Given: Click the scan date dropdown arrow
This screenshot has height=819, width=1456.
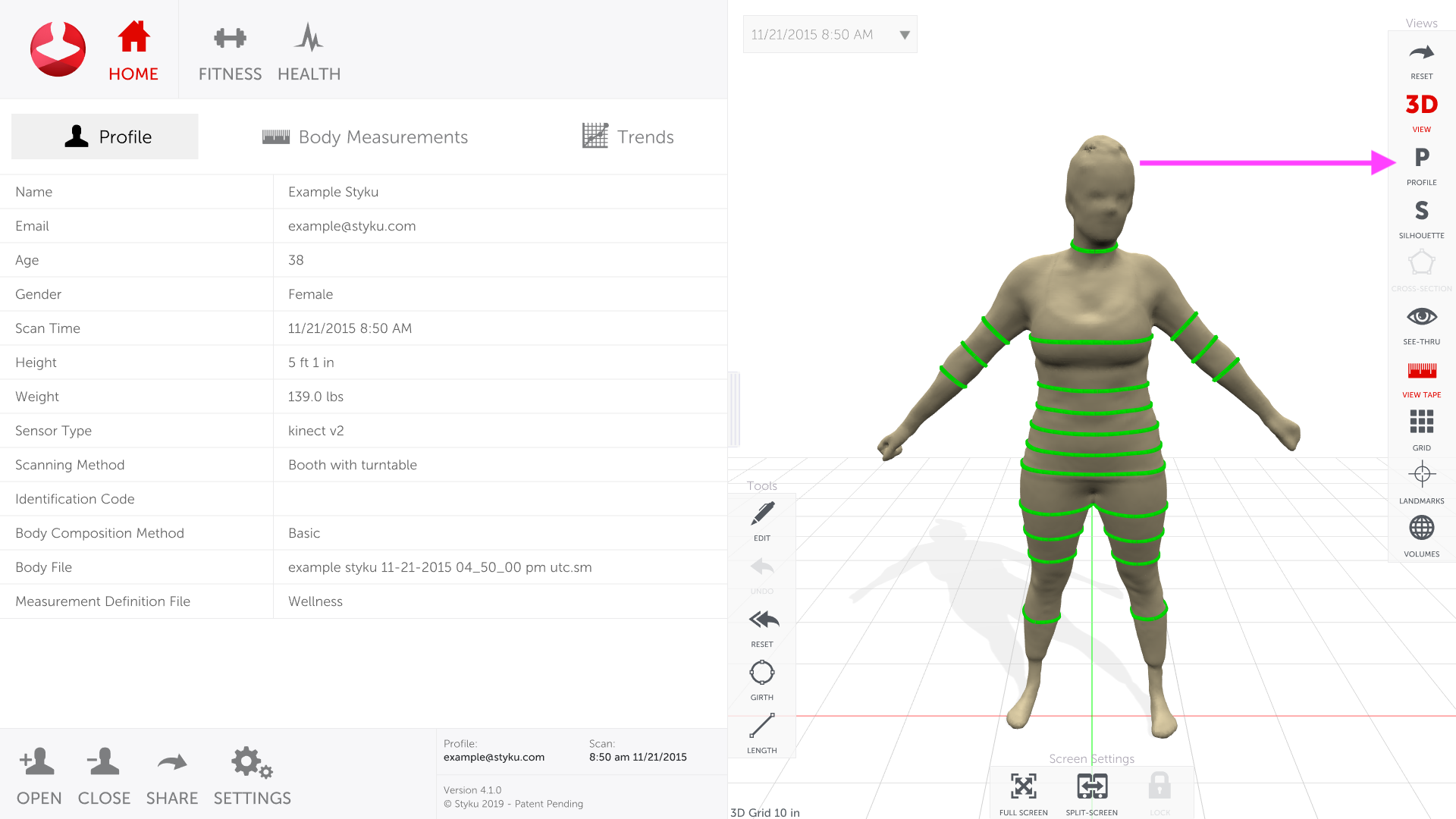Looking at the screenshot, I should 904,35.
